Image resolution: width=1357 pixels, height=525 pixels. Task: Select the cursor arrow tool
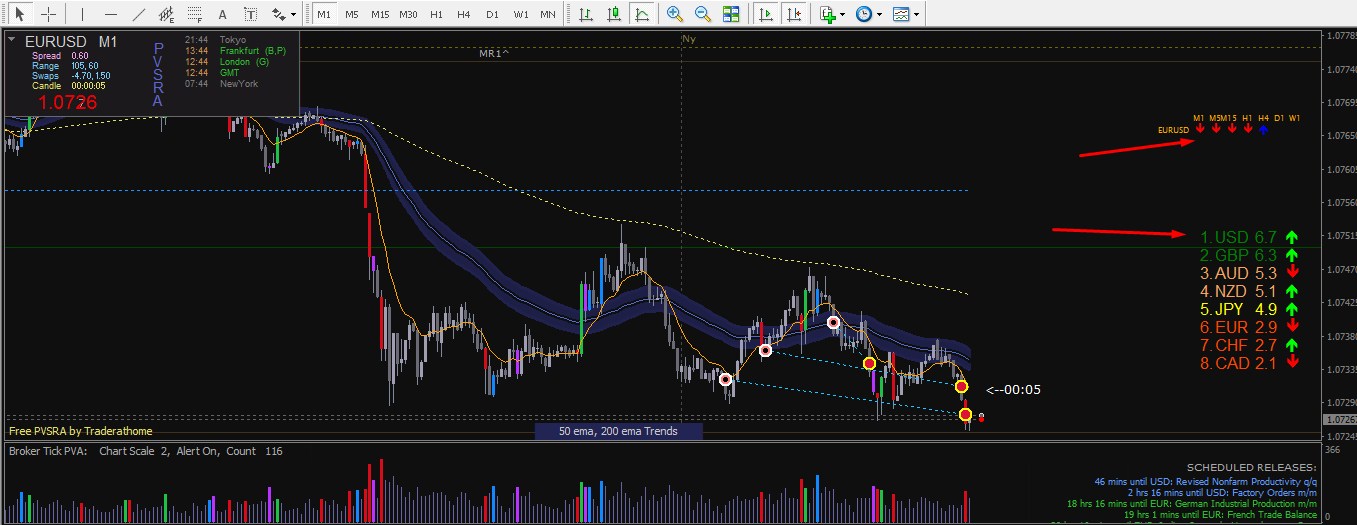pos(19,15)
